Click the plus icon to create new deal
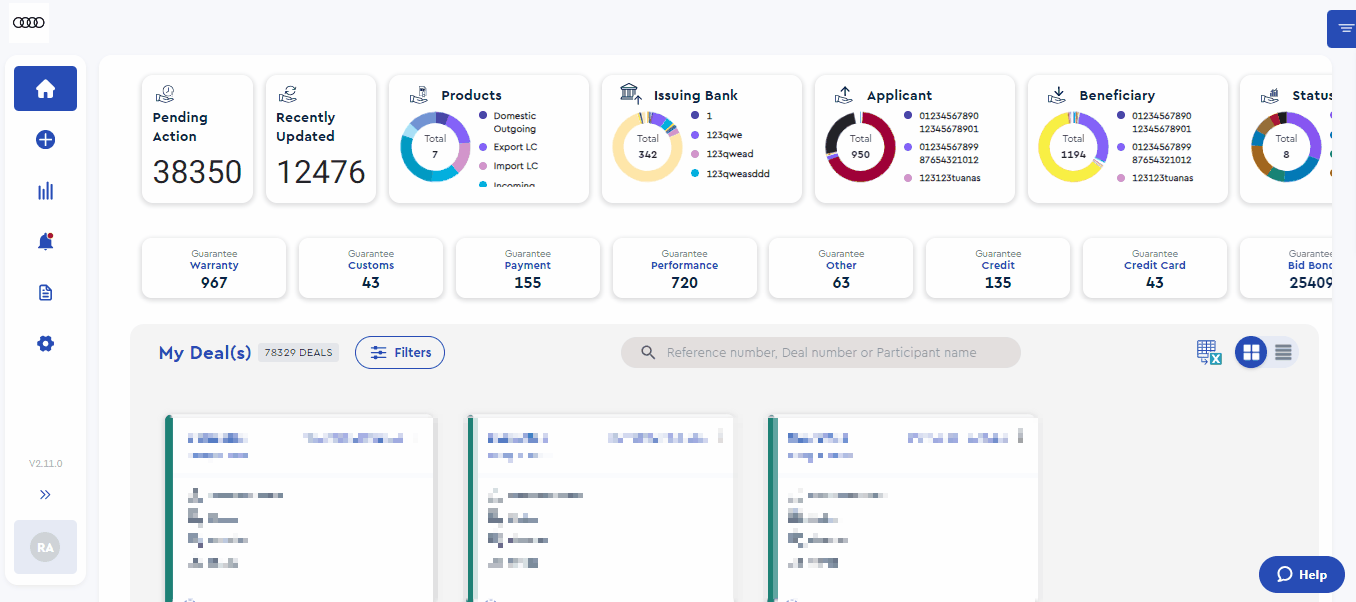This screenshot has width=1356, height=602. tap(45, 140)
